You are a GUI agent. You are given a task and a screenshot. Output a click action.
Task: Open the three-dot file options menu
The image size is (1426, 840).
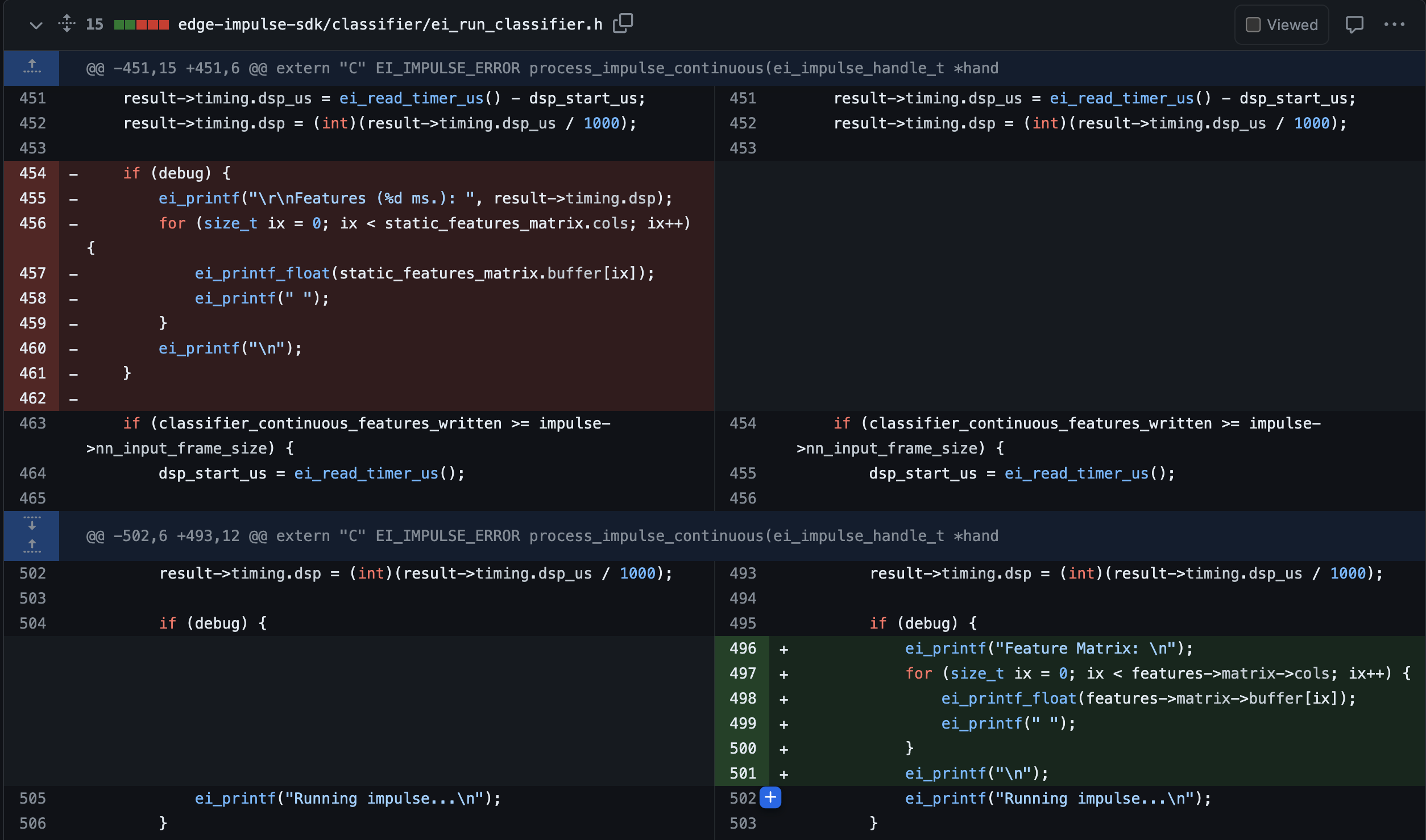click(1394, 24)
